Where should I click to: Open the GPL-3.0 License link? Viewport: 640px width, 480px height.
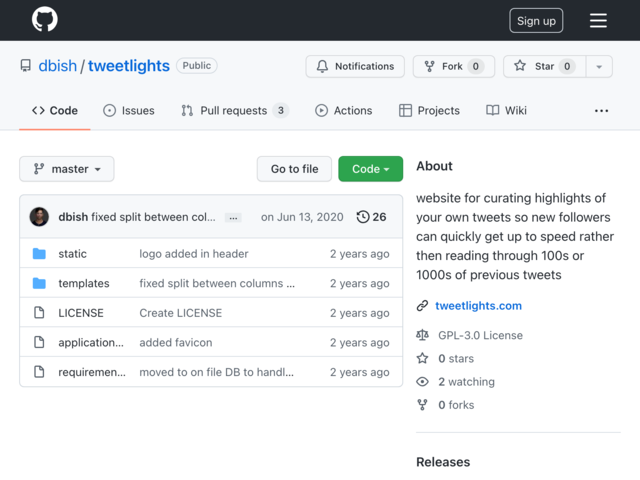(480, 335)
